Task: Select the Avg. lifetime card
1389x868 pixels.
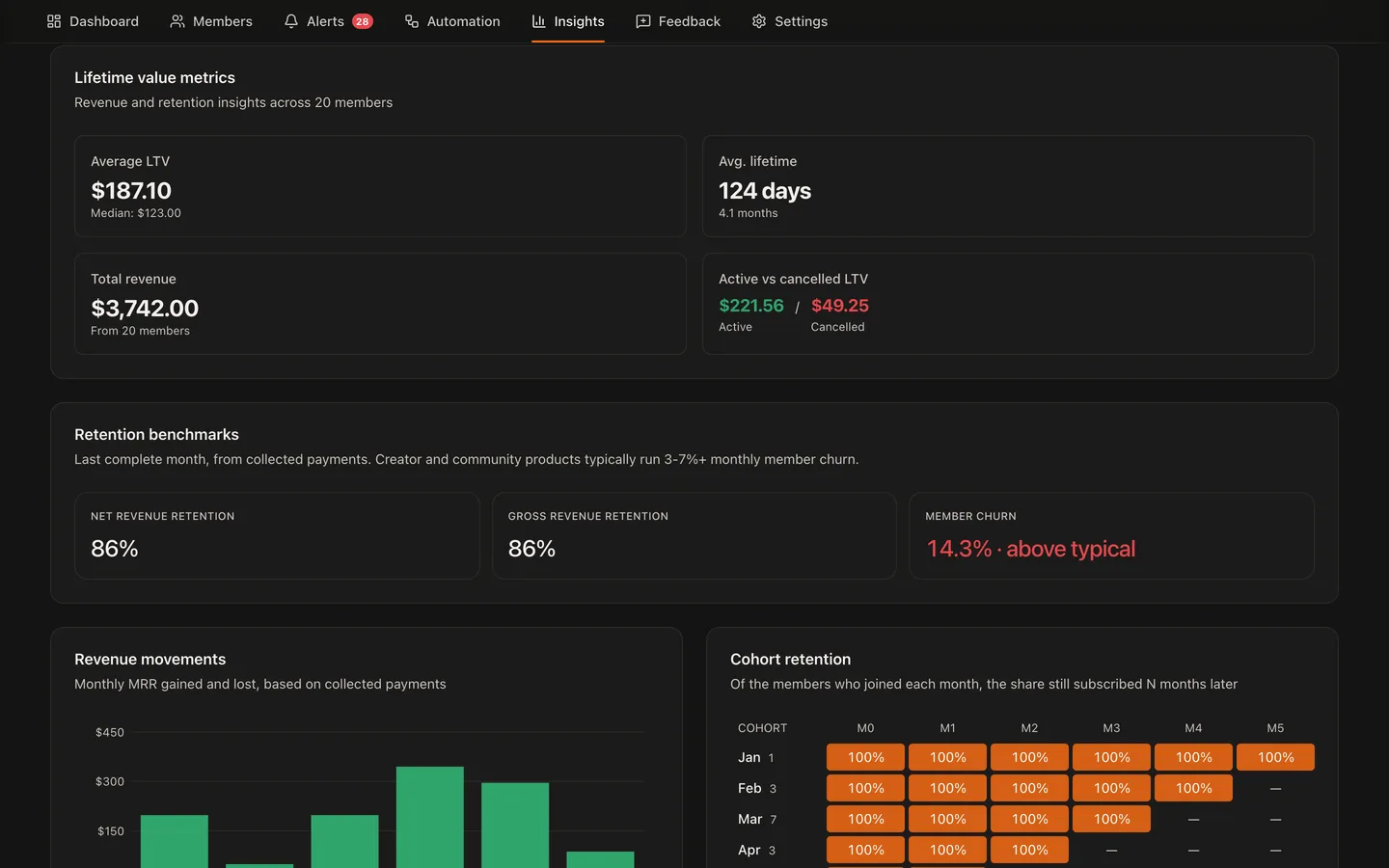Action: point(1008,186)
